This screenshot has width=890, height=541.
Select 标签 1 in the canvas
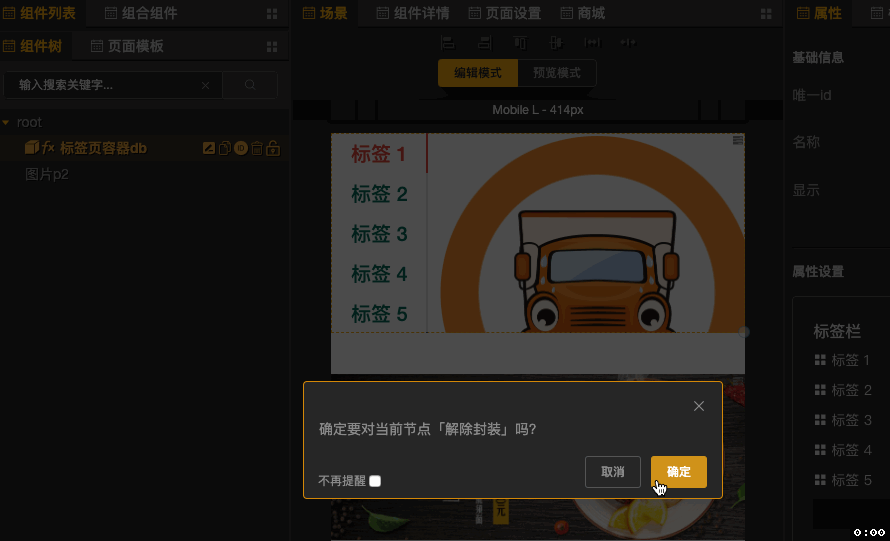tap(379, 154)
